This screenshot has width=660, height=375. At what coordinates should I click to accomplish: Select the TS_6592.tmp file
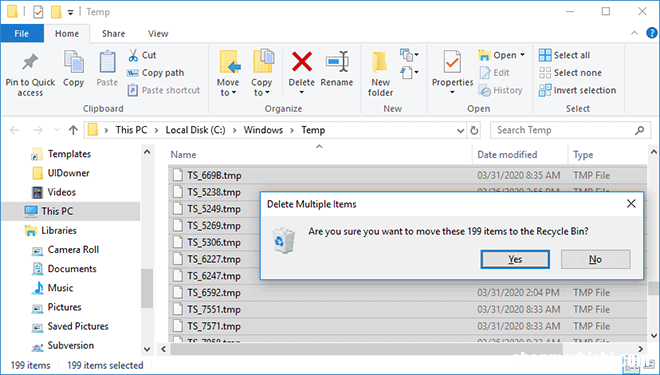pyautogui.click(x=407, y=293)
